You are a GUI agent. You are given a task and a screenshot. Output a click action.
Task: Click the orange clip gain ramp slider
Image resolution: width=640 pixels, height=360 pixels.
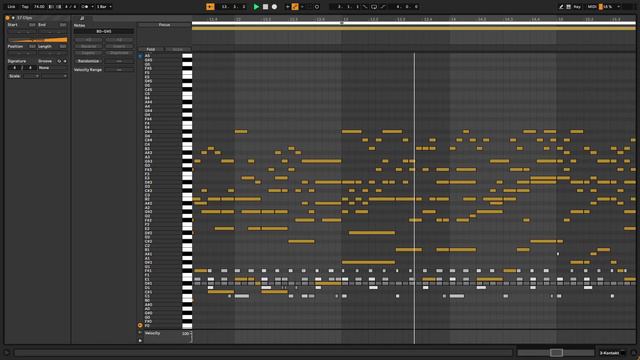point(38,40)
